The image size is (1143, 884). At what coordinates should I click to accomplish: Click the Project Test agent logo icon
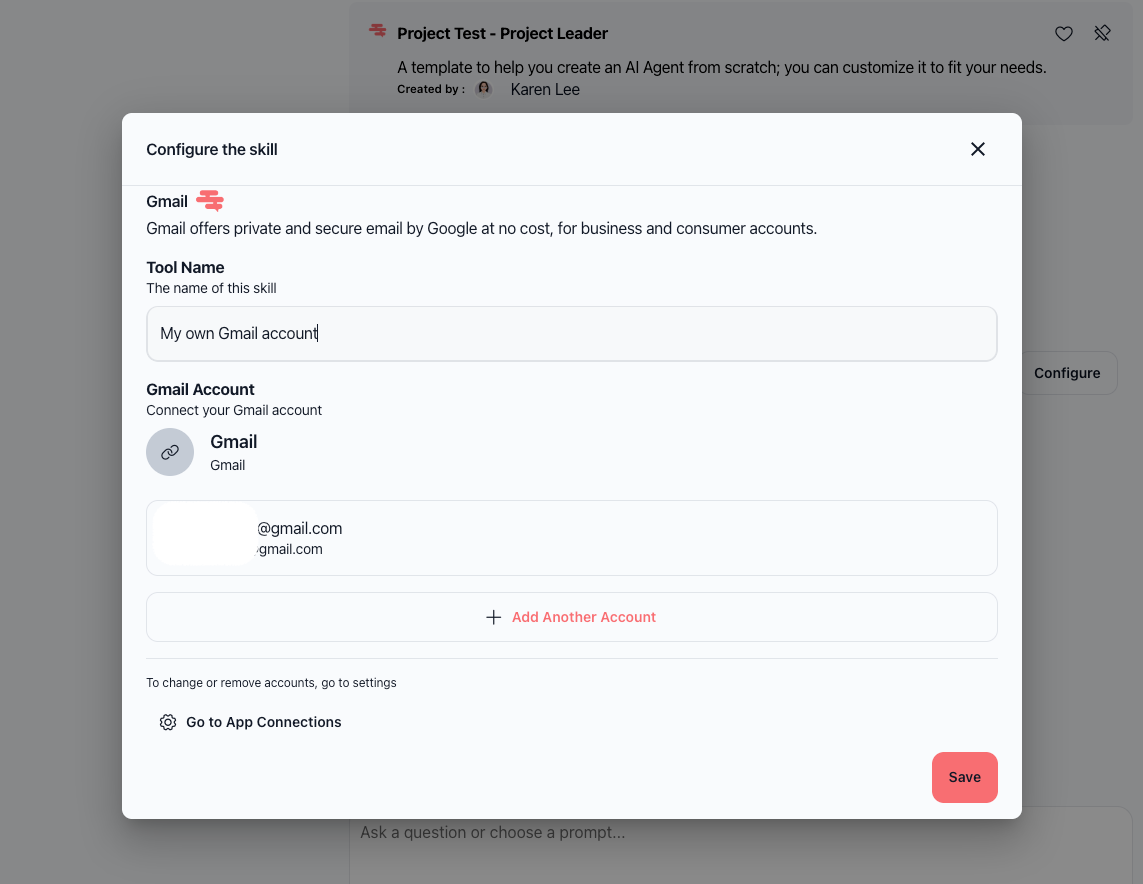[x=378, y=30]
